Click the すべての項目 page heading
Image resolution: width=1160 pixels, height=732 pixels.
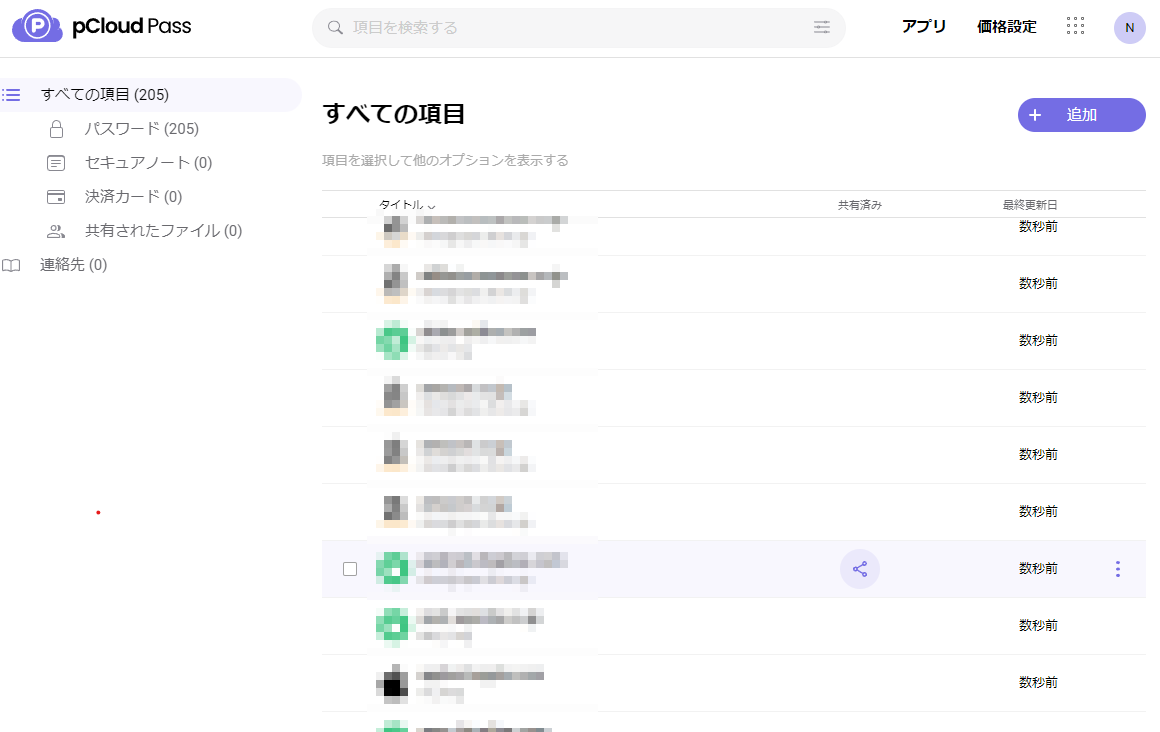(x=394, y=114)
